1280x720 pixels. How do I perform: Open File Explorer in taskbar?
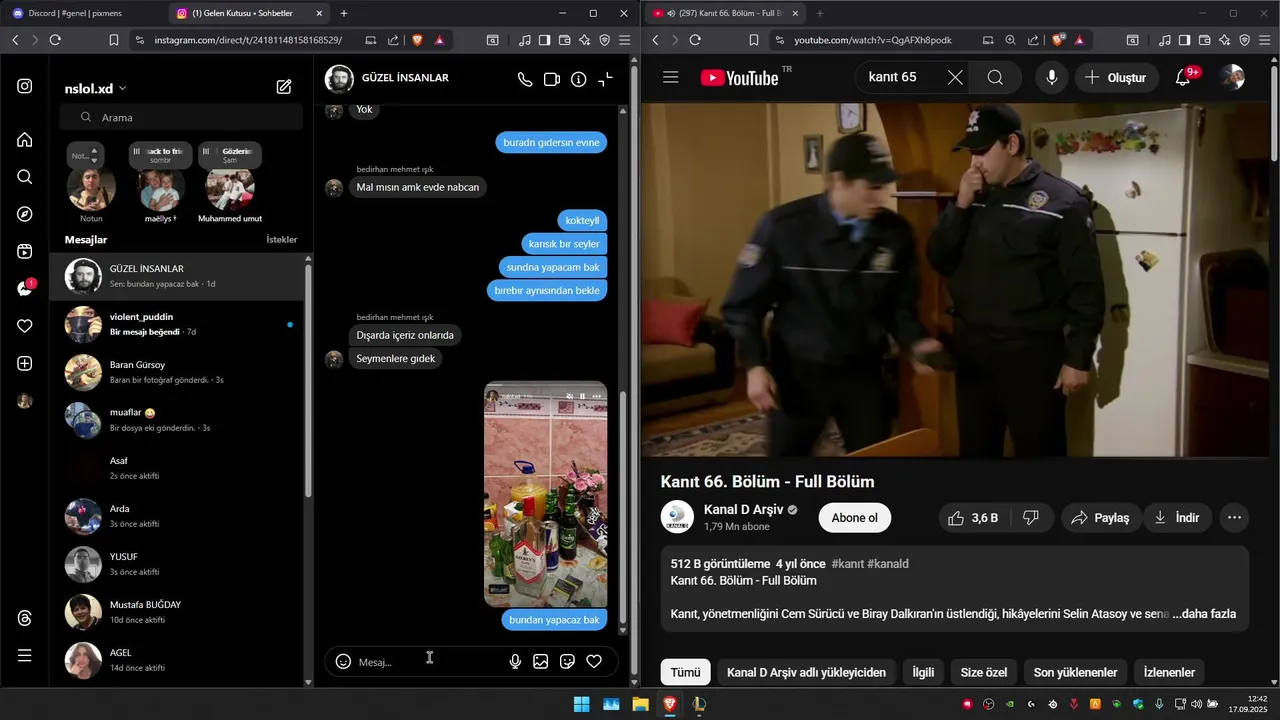pos(640,704)
